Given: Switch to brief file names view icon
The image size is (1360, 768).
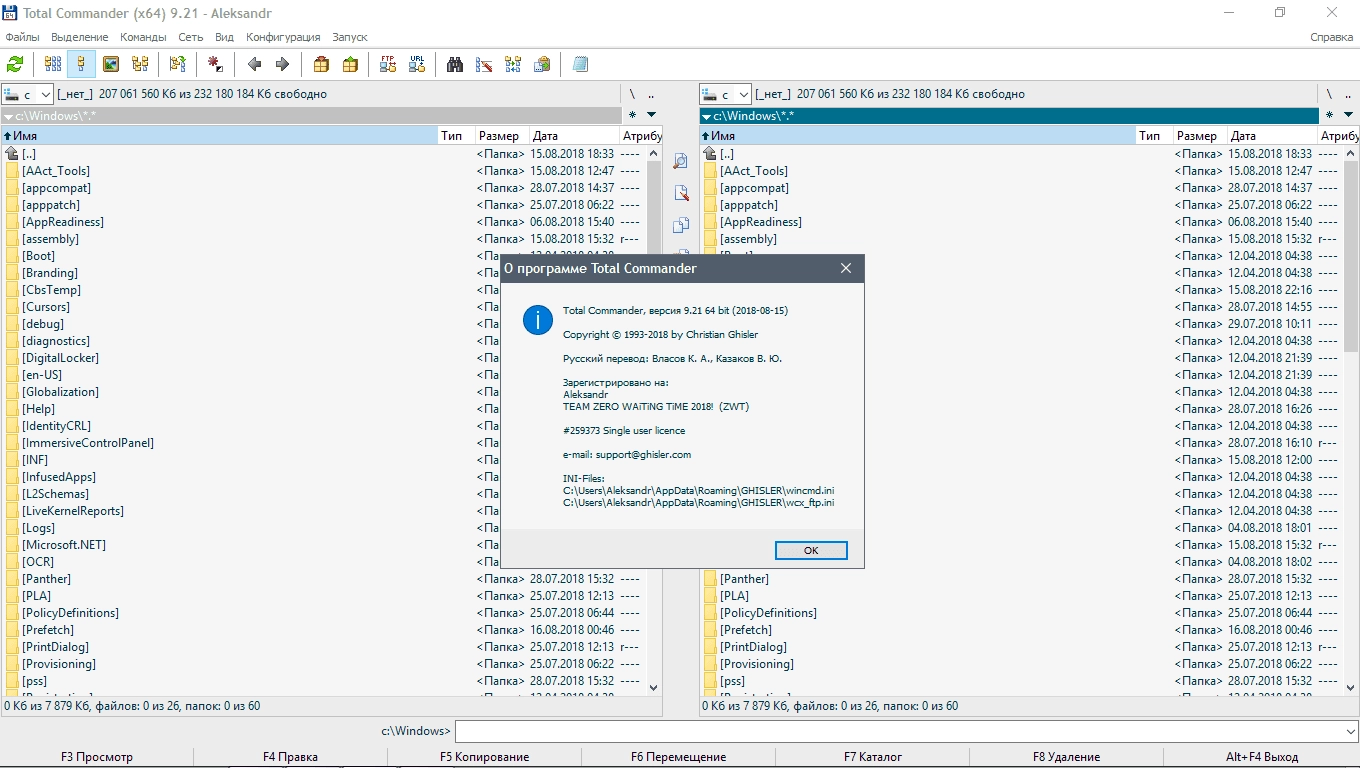Looking at the screenshot, I should point(53,64).
